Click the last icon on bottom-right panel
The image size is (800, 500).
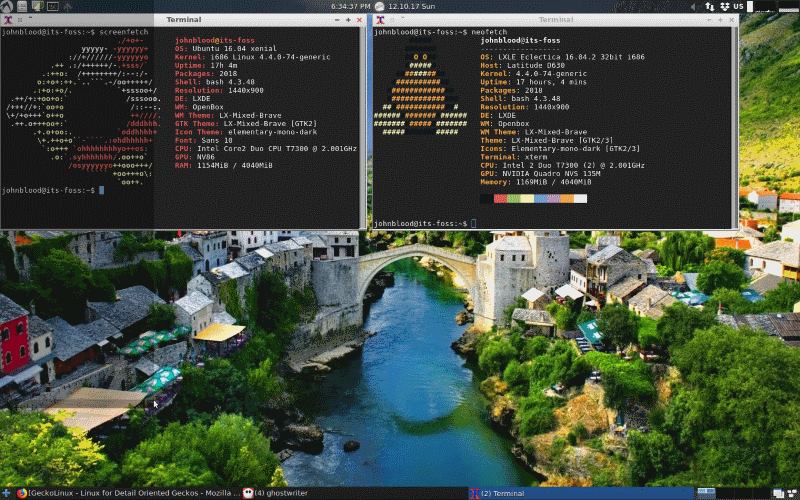(x=793, y=493)
